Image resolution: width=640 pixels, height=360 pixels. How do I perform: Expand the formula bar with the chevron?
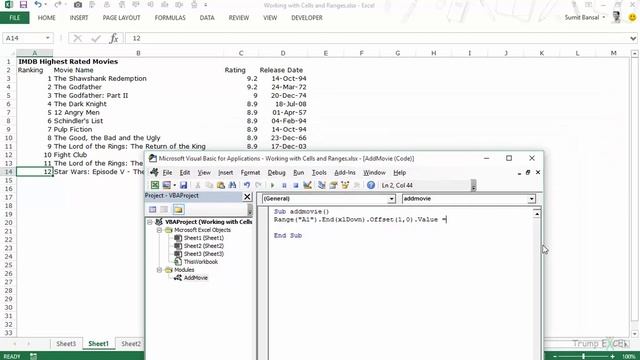pos(633,38)
